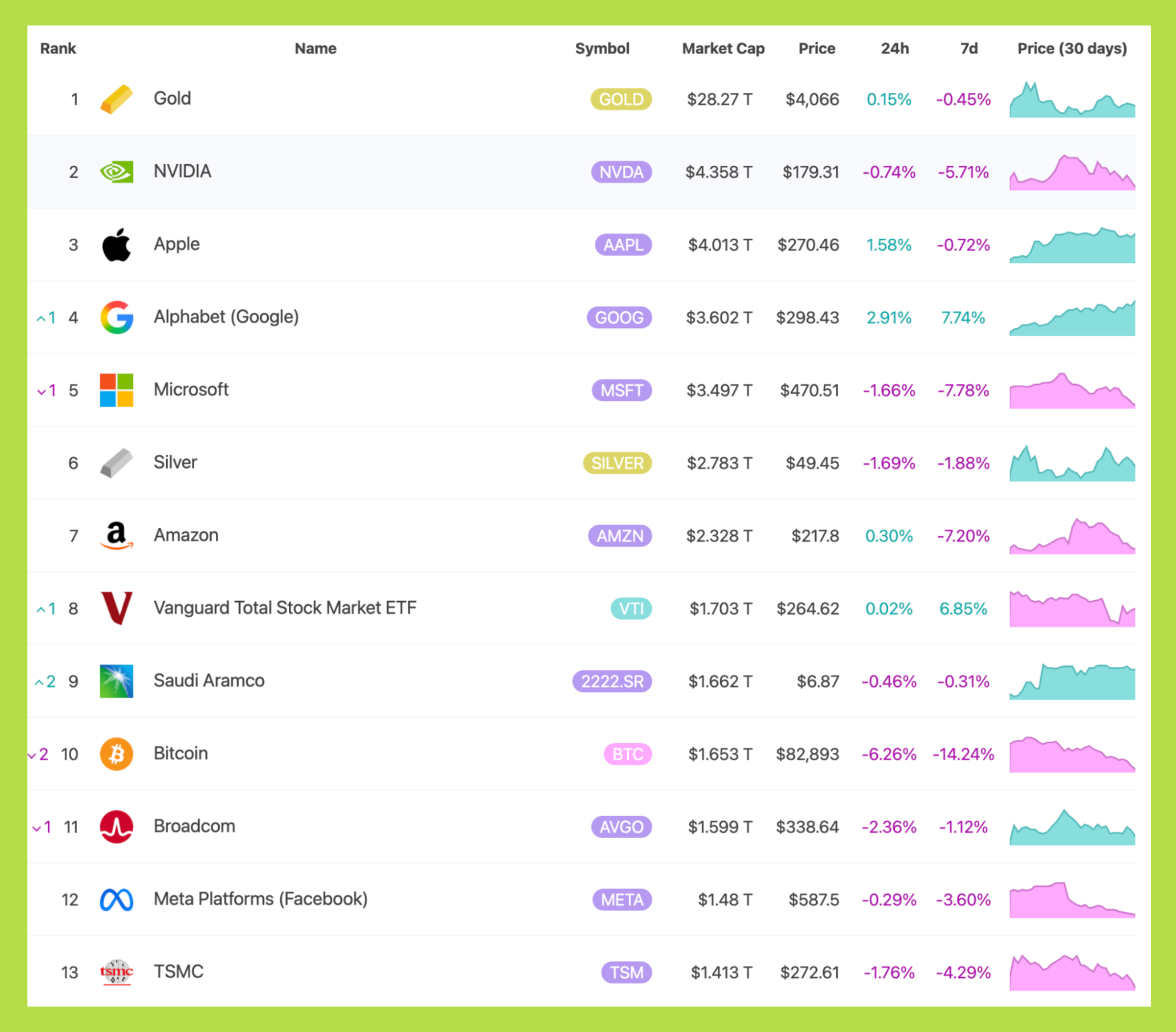Click the TSM symbol badge
Screen dimensions: 1176x1032
[x=627, y=973]
